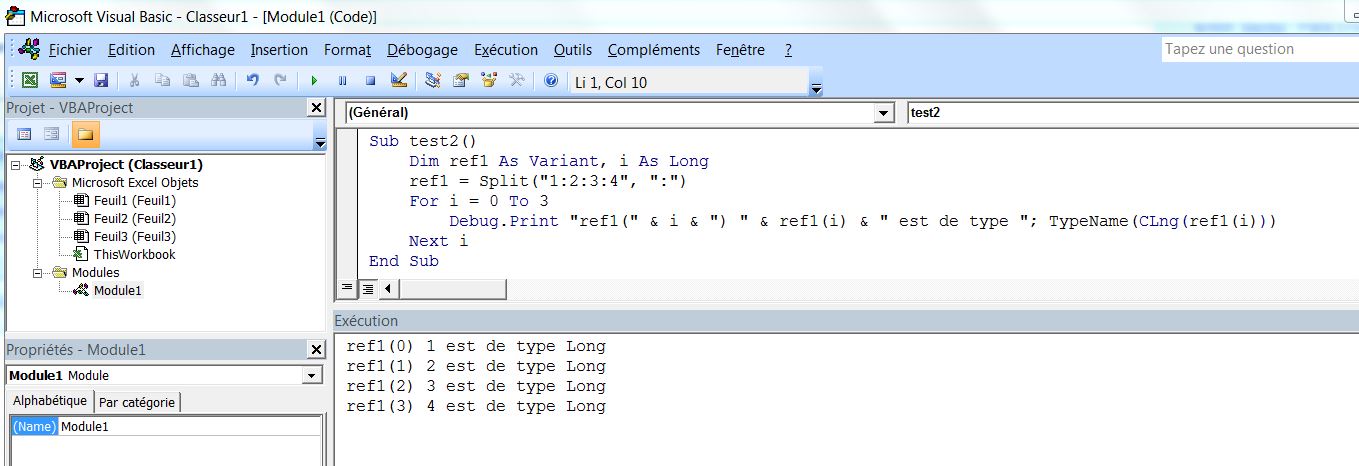Click the Tapez une question search field
Screen dimensions: 1359x466
point(1260,49)
